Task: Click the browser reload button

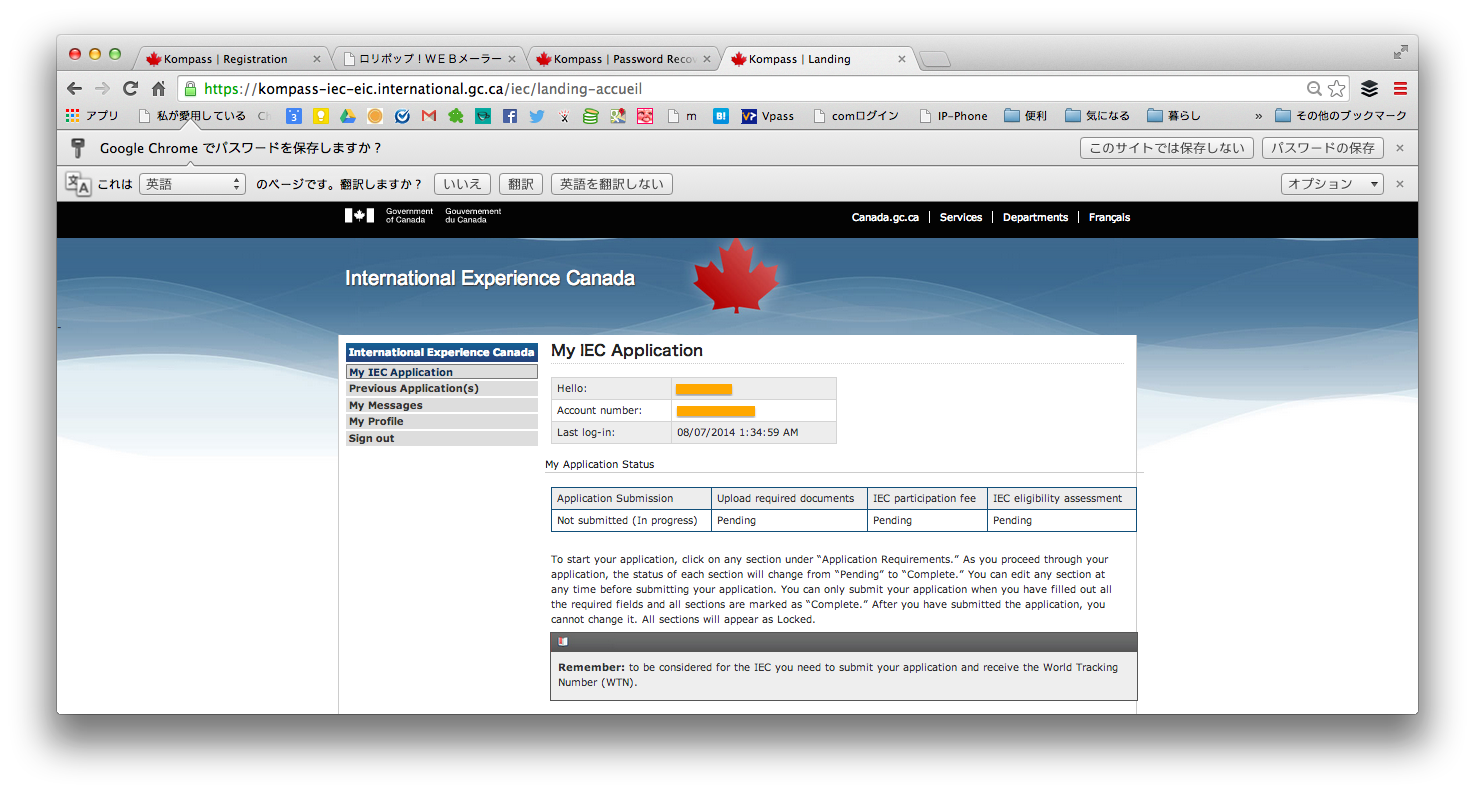Action: coord(130,88)
